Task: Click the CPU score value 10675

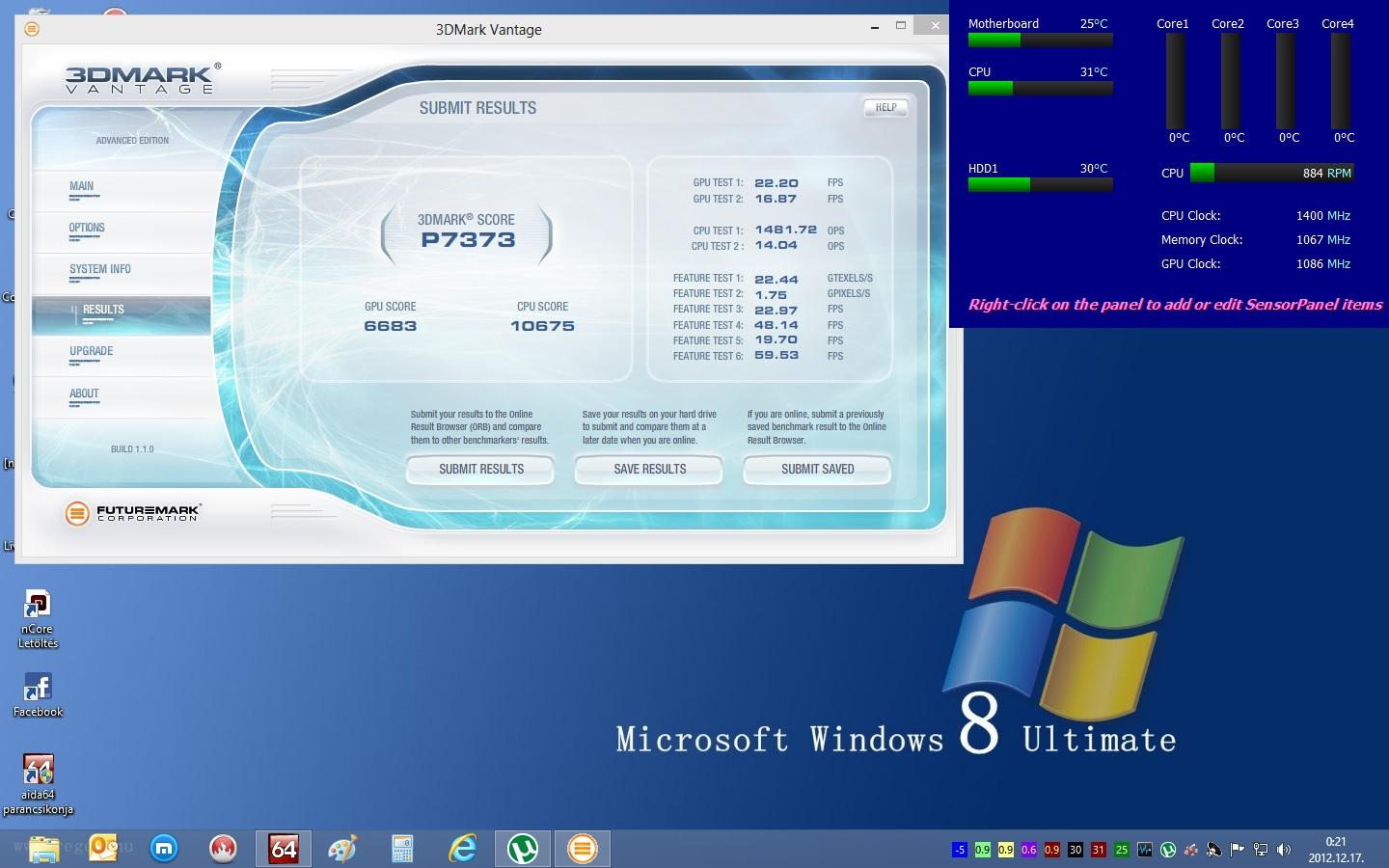Action: point(542,326)
